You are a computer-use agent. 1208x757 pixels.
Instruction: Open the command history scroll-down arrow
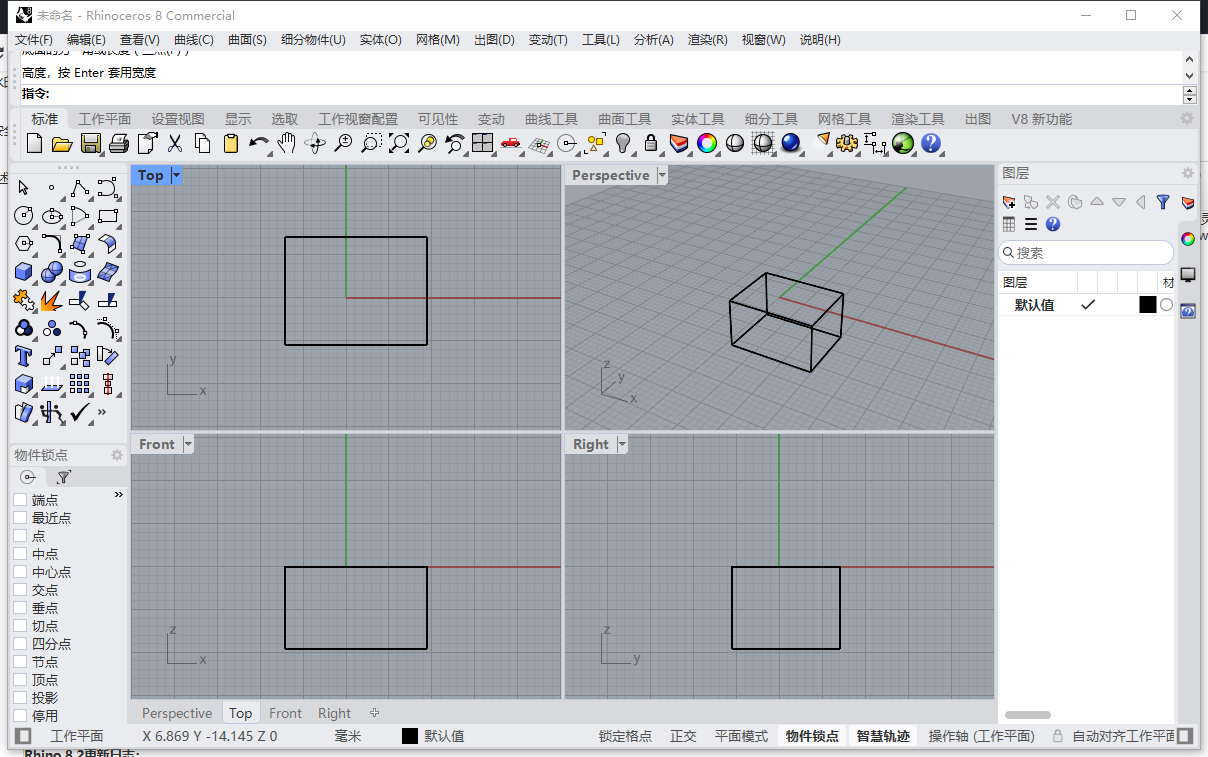pos(1189,75)
